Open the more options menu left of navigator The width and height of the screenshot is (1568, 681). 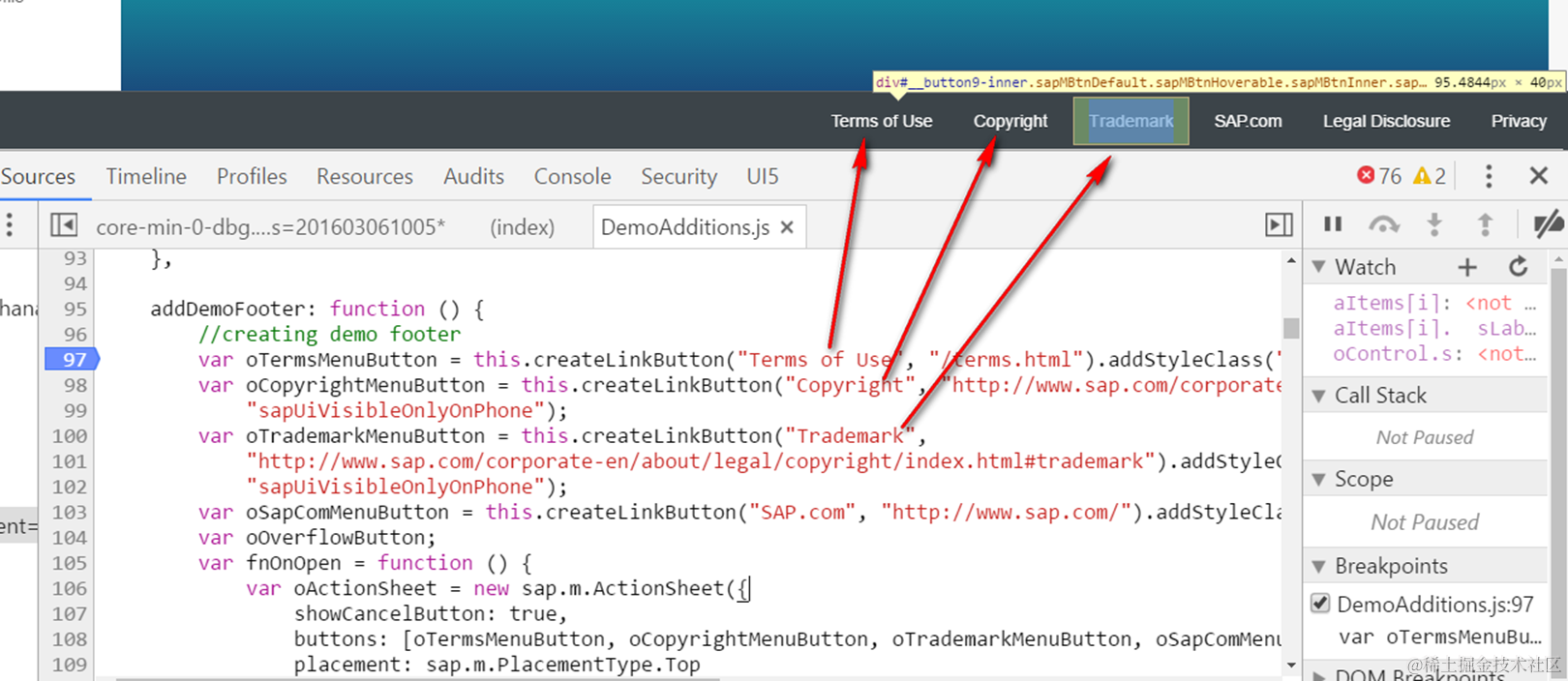[x=10, y=225]
